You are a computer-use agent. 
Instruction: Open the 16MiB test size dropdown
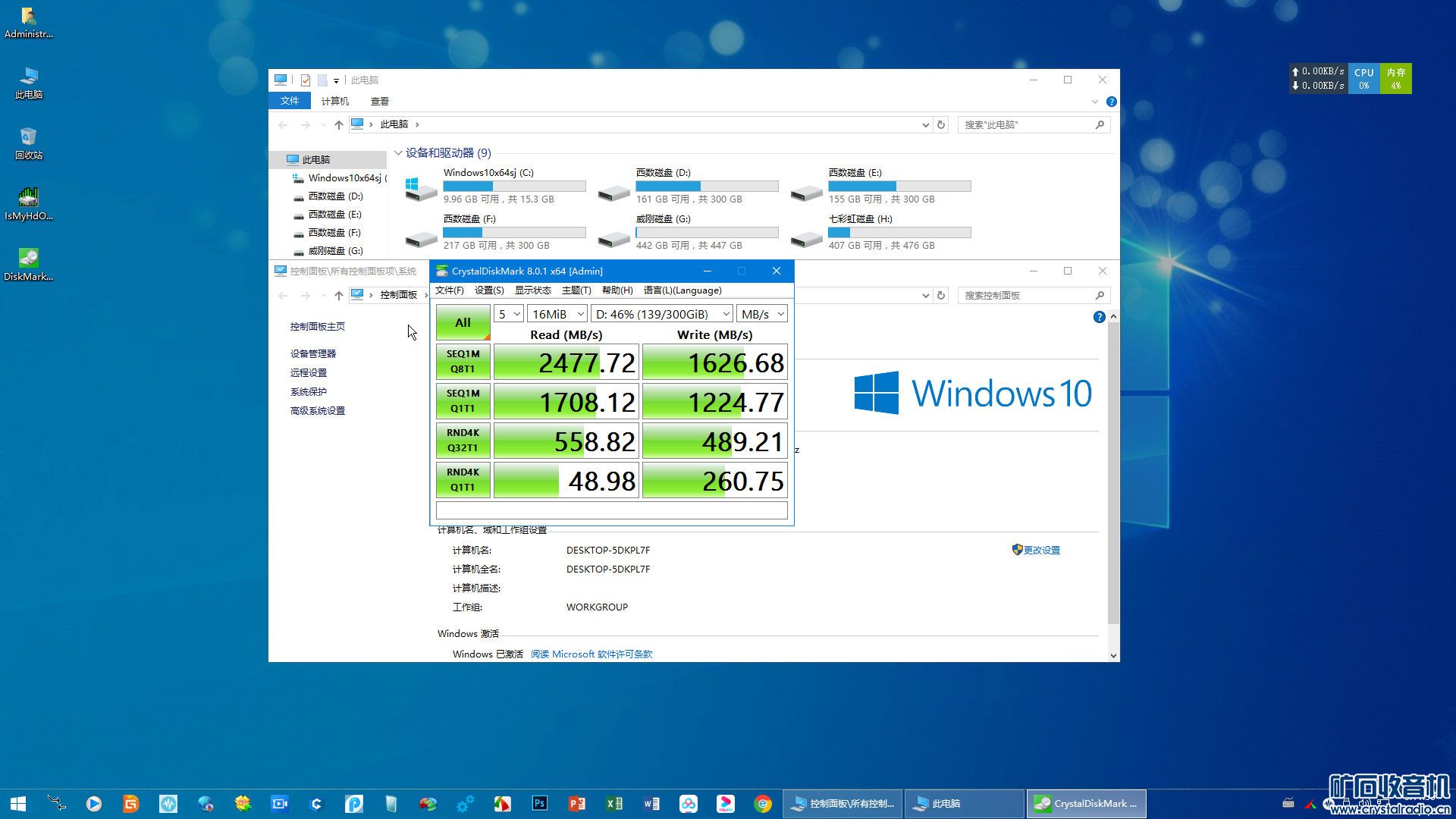pyautogui.click(x=557, y=314)
